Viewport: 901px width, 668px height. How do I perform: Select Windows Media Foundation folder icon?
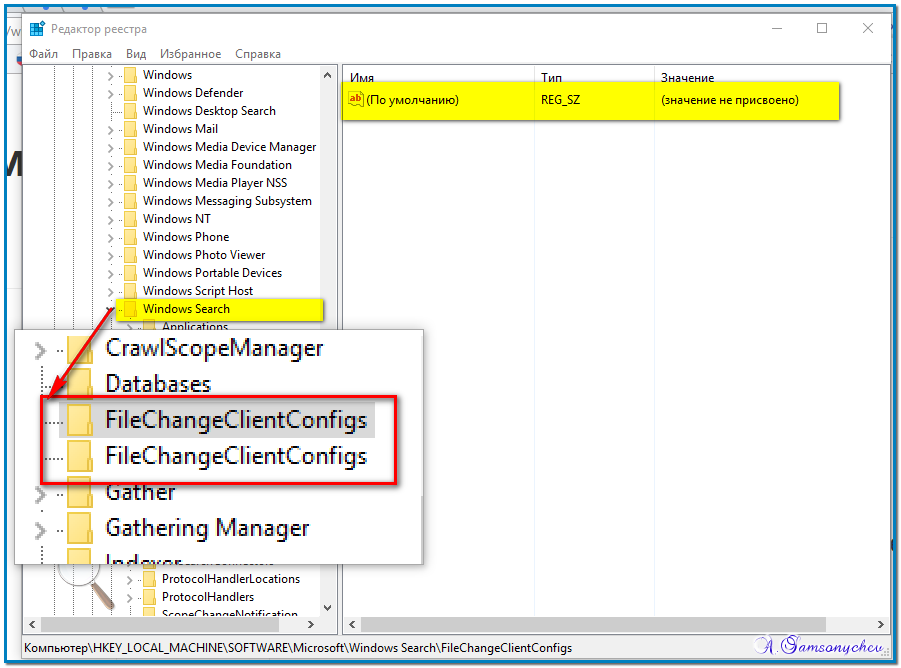click(x=131, y=165)
